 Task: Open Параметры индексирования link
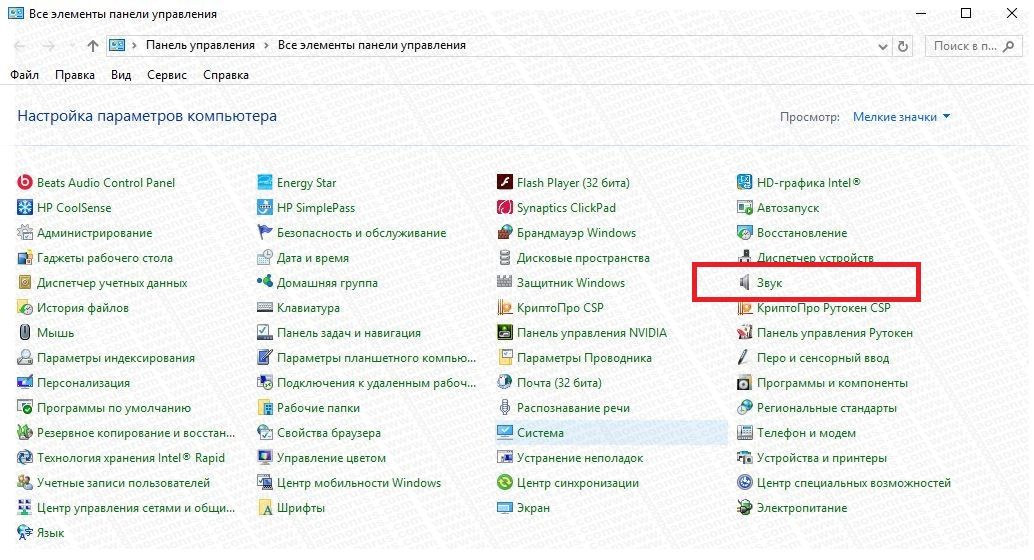[x=116, y=358]
